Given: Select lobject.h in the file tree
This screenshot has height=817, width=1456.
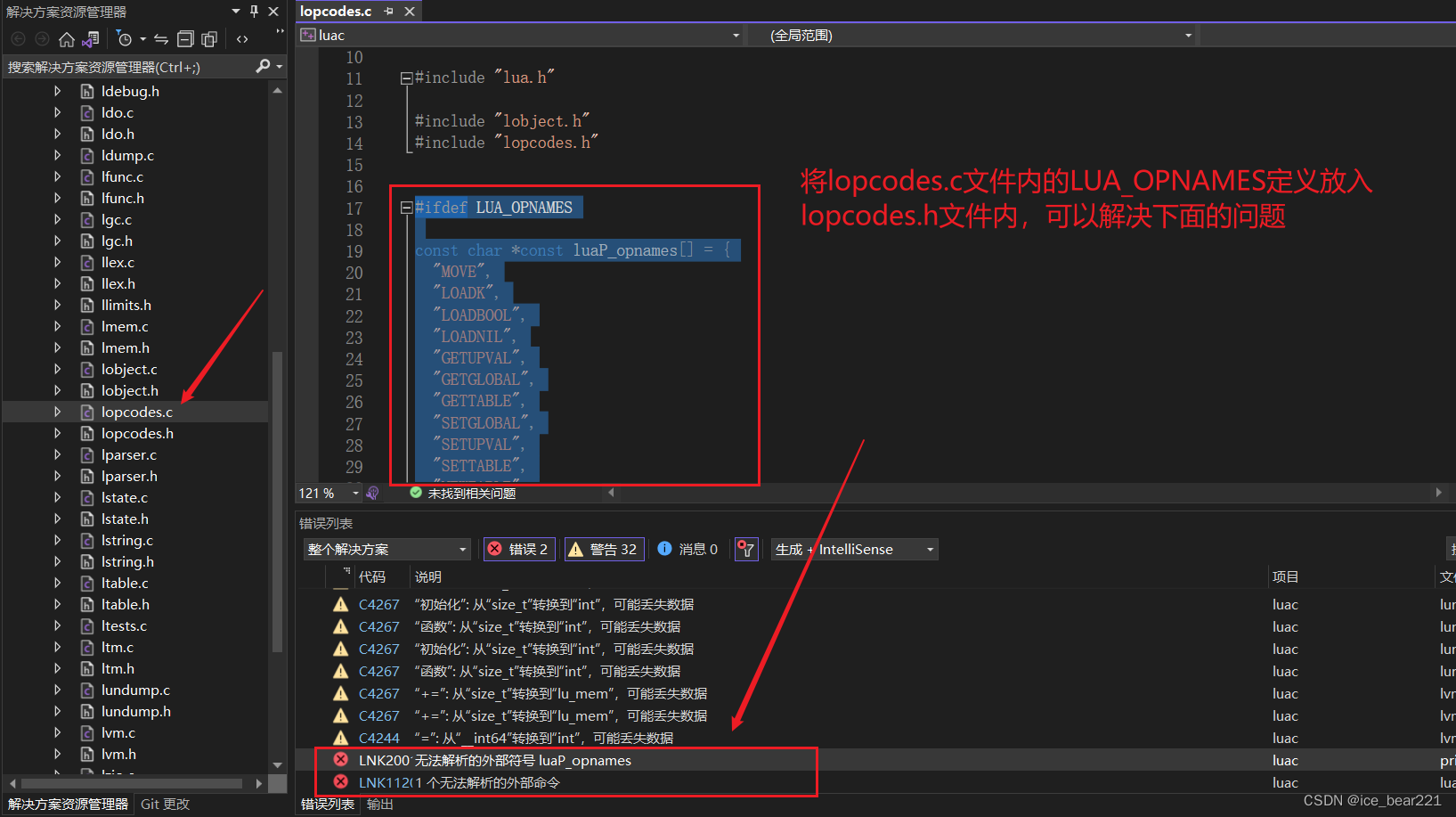Looking at the screenshot, I should coord(130,391).
